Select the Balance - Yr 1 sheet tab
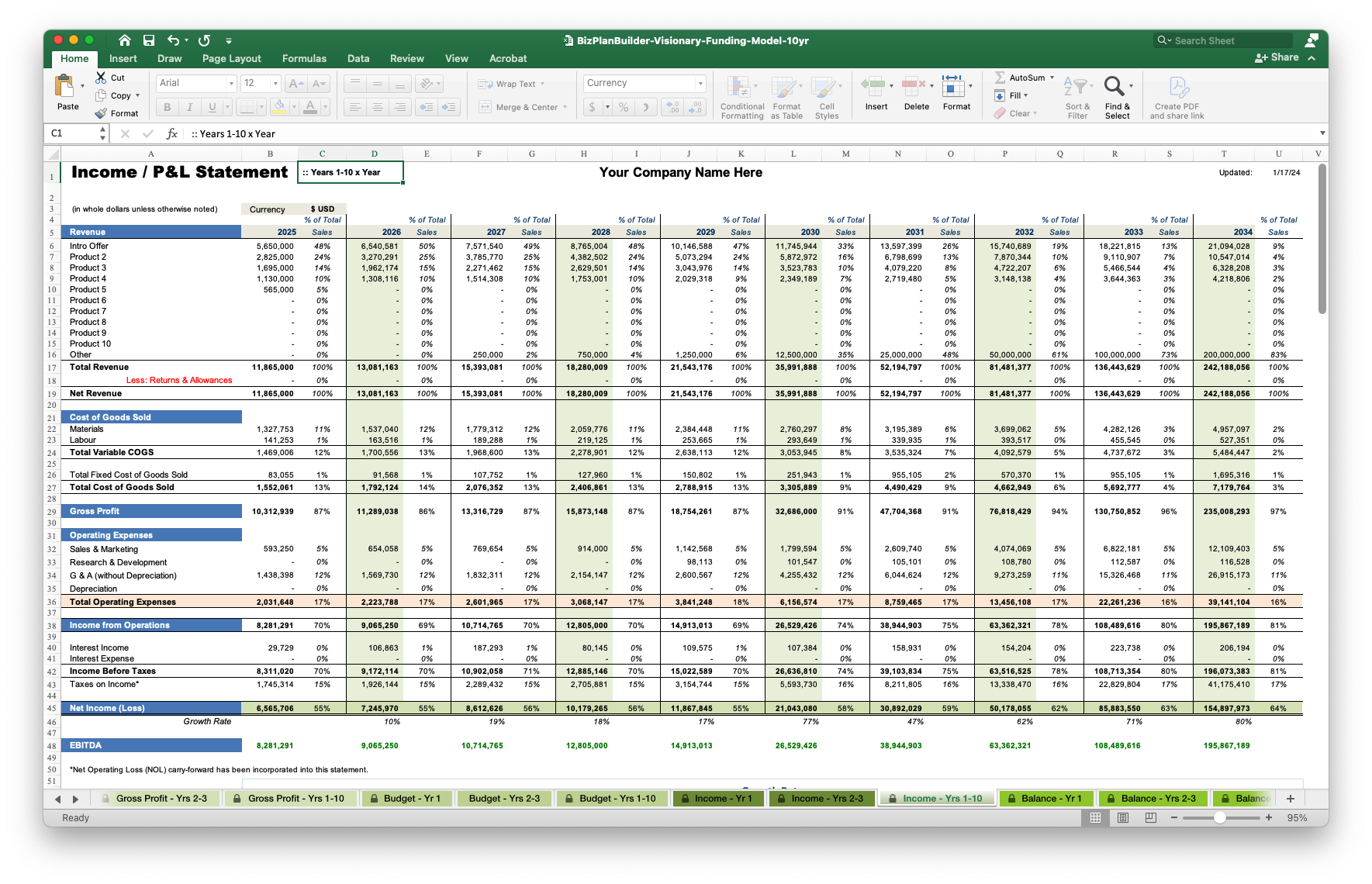 (x=1045, y=798)
